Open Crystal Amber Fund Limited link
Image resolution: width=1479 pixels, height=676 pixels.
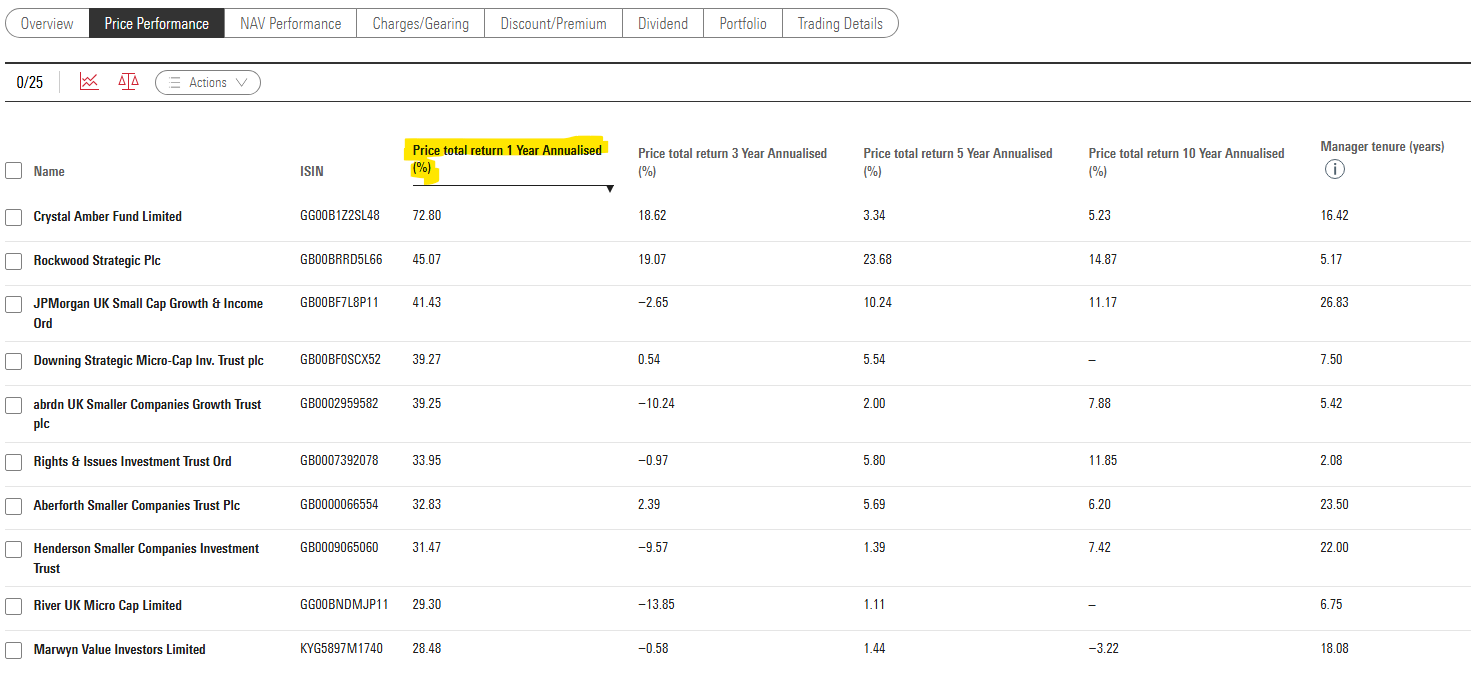[108, 216]
